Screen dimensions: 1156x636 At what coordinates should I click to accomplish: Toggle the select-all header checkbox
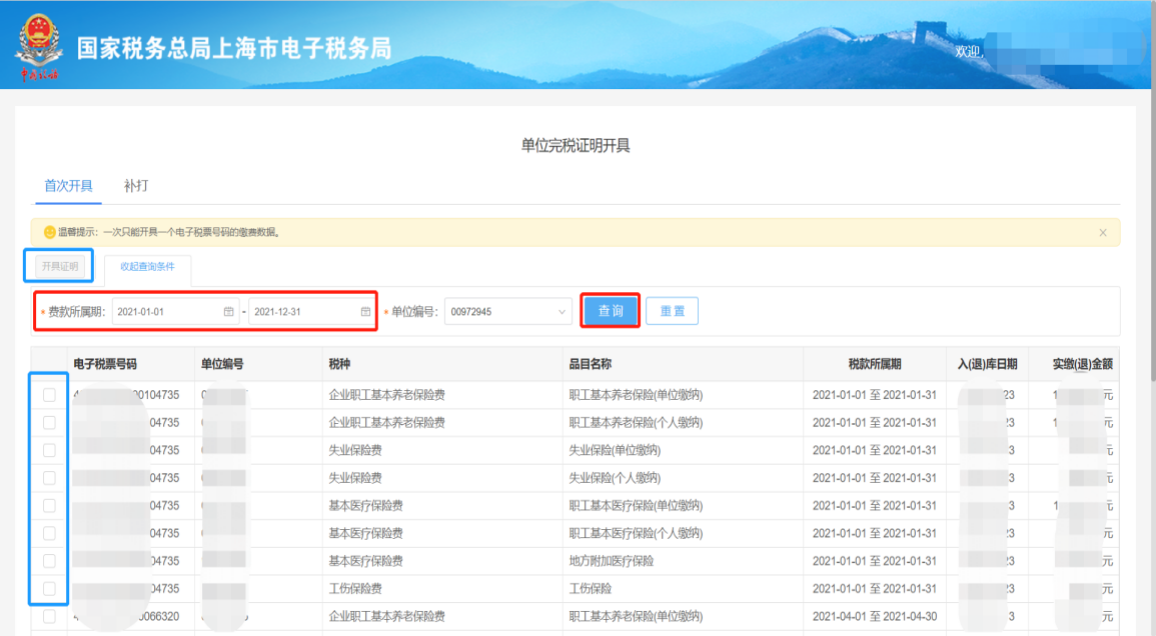tap(49, 365)
